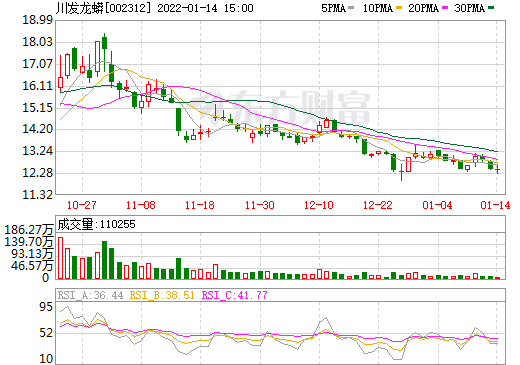Click the 10-27 date axis label
This screenshot has width=520, height=365.
pyautogui.click(x=82, y=205)
